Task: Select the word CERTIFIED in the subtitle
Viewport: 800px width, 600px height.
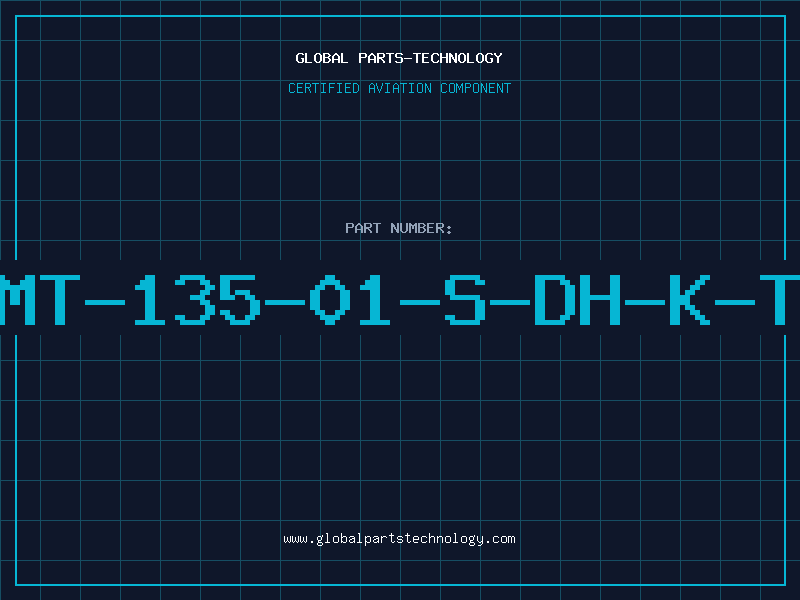Action: [x=323, y=88]
